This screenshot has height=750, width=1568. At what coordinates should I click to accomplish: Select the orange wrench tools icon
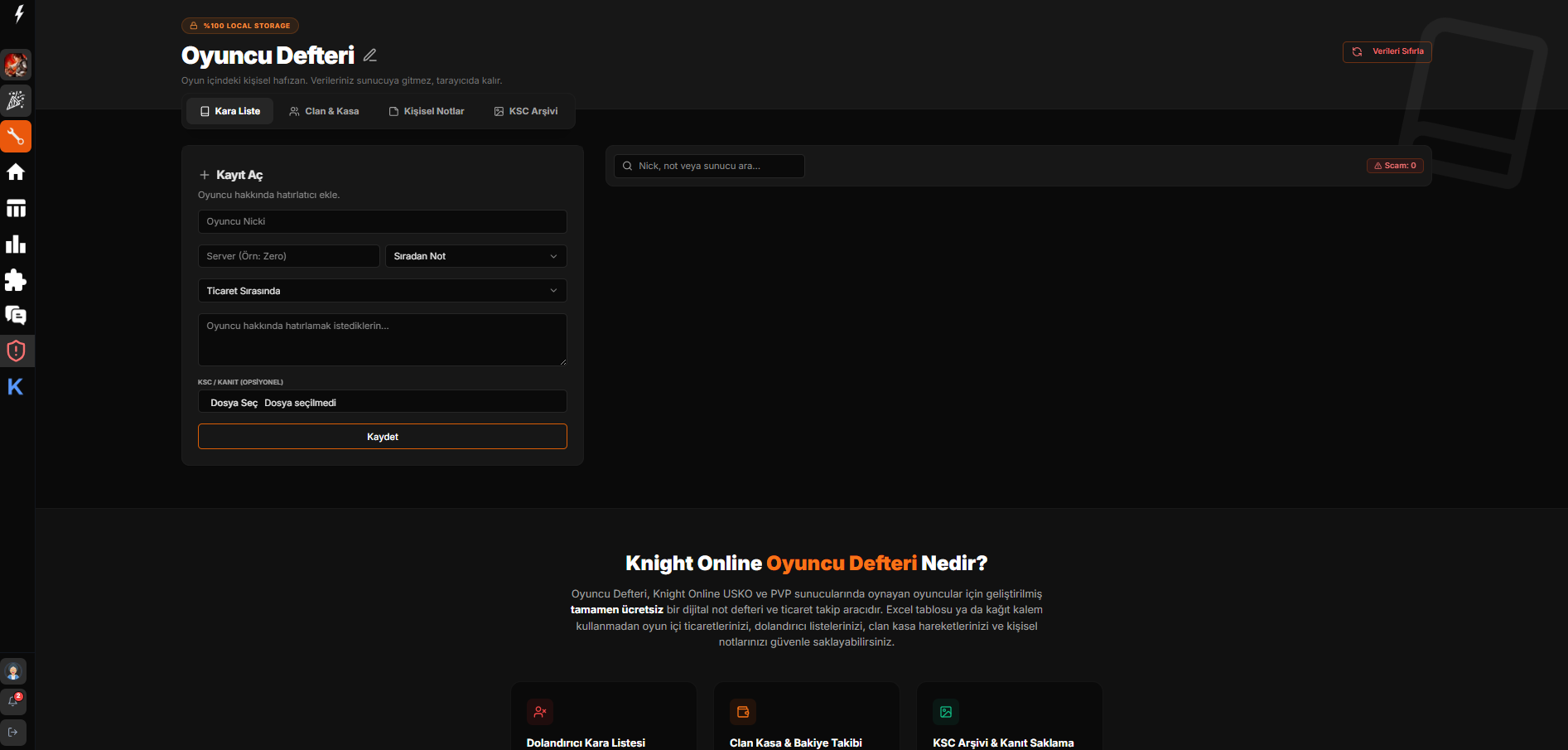16,137
